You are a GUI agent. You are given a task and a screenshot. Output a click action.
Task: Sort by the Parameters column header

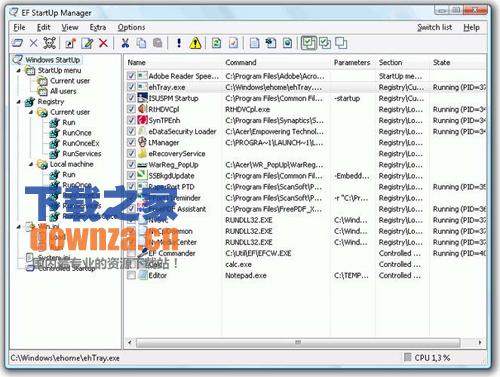[x=353, y=62]
